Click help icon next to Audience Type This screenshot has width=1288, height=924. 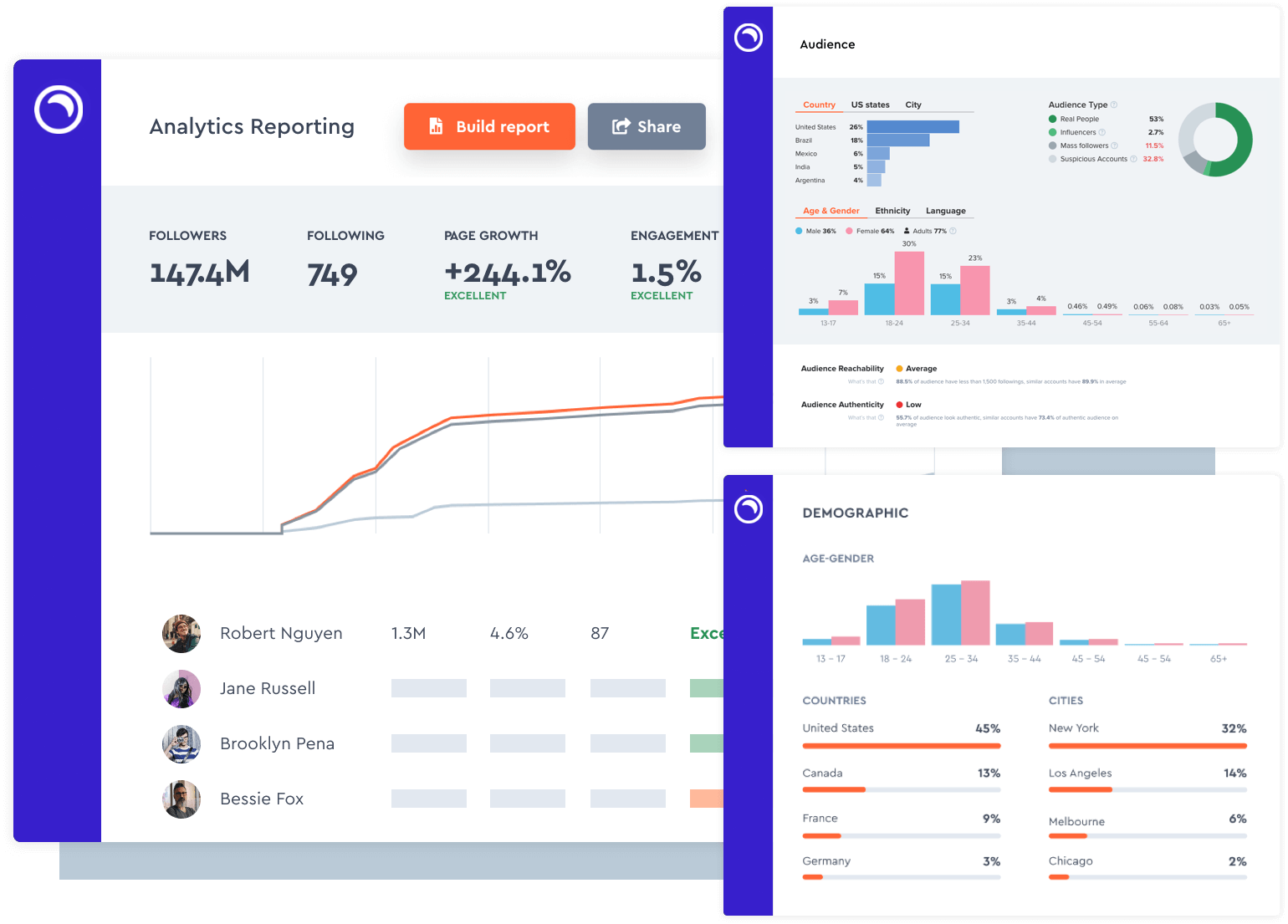pyautogui.click(x=1114, y=105)
